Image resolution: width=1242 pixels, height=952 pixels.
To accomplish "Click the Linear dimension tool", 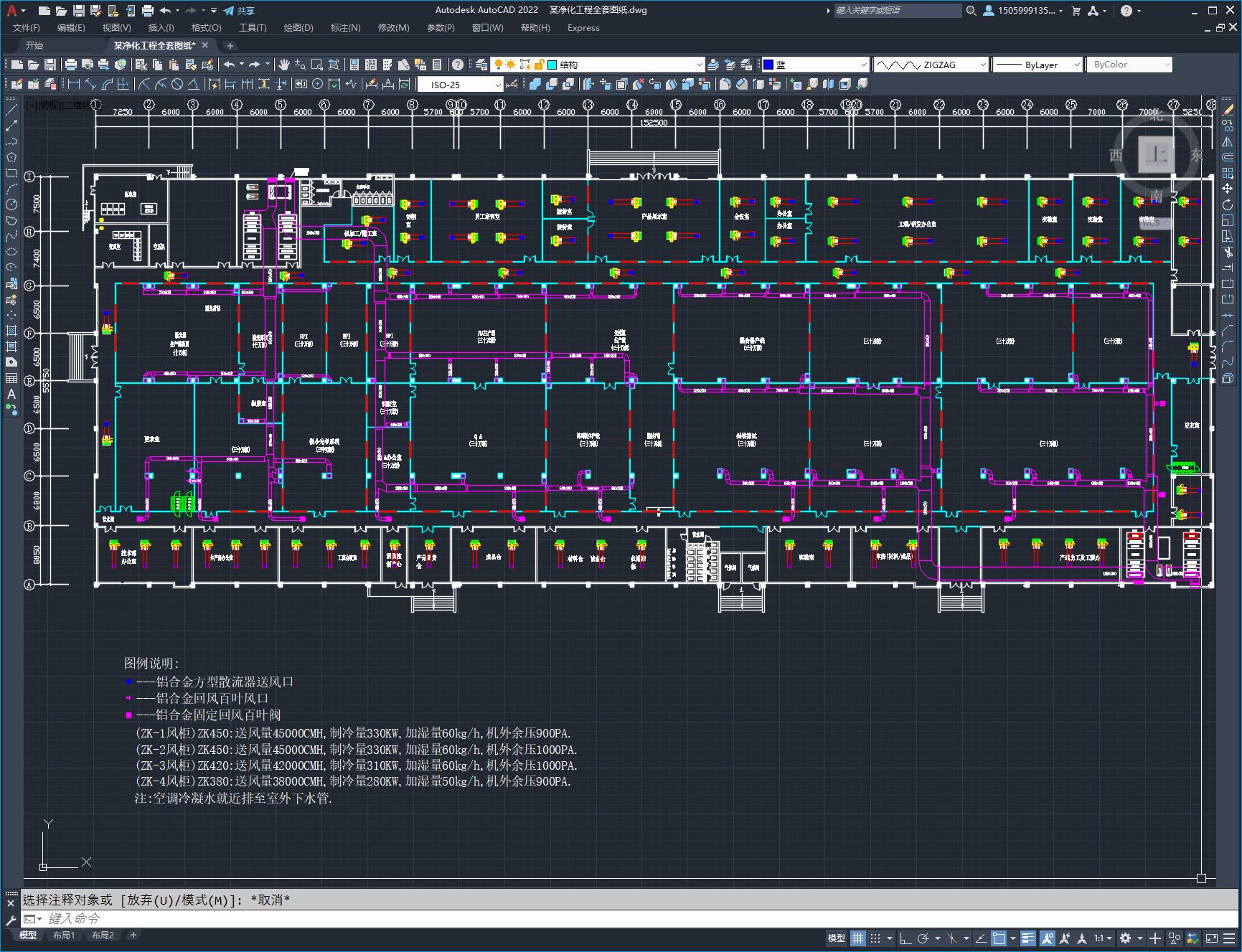I will click(x=72, y=84).
